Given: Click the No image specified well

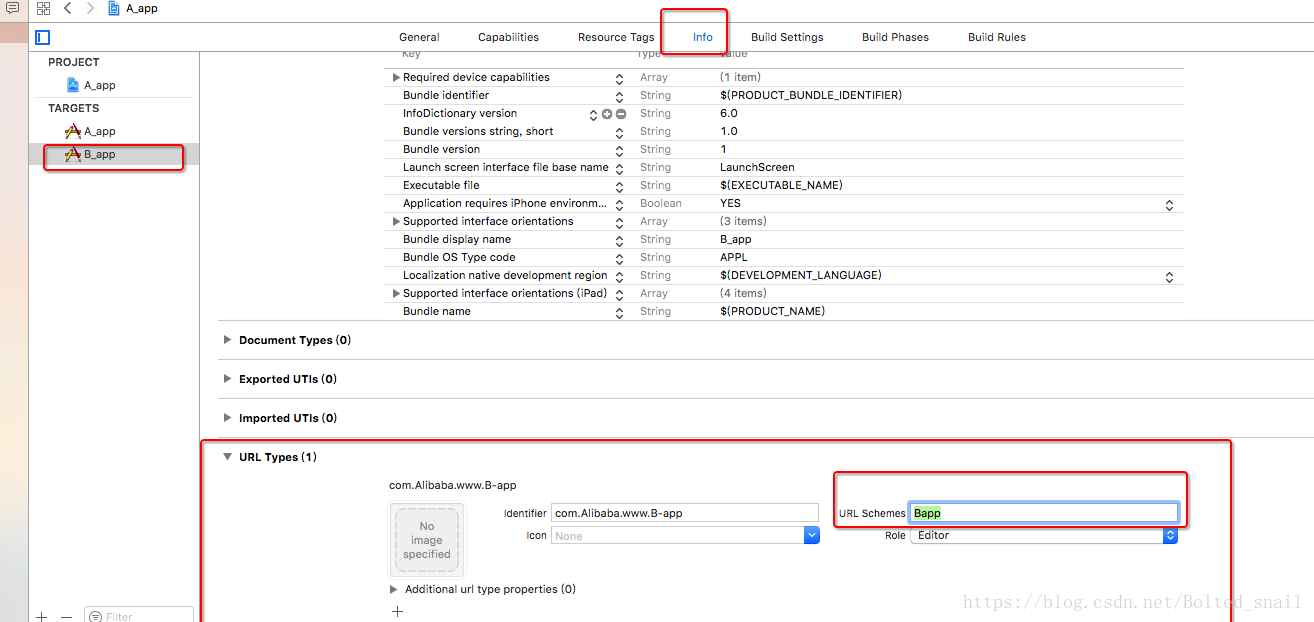Looking at the screenshot, I should pos(427,540).
